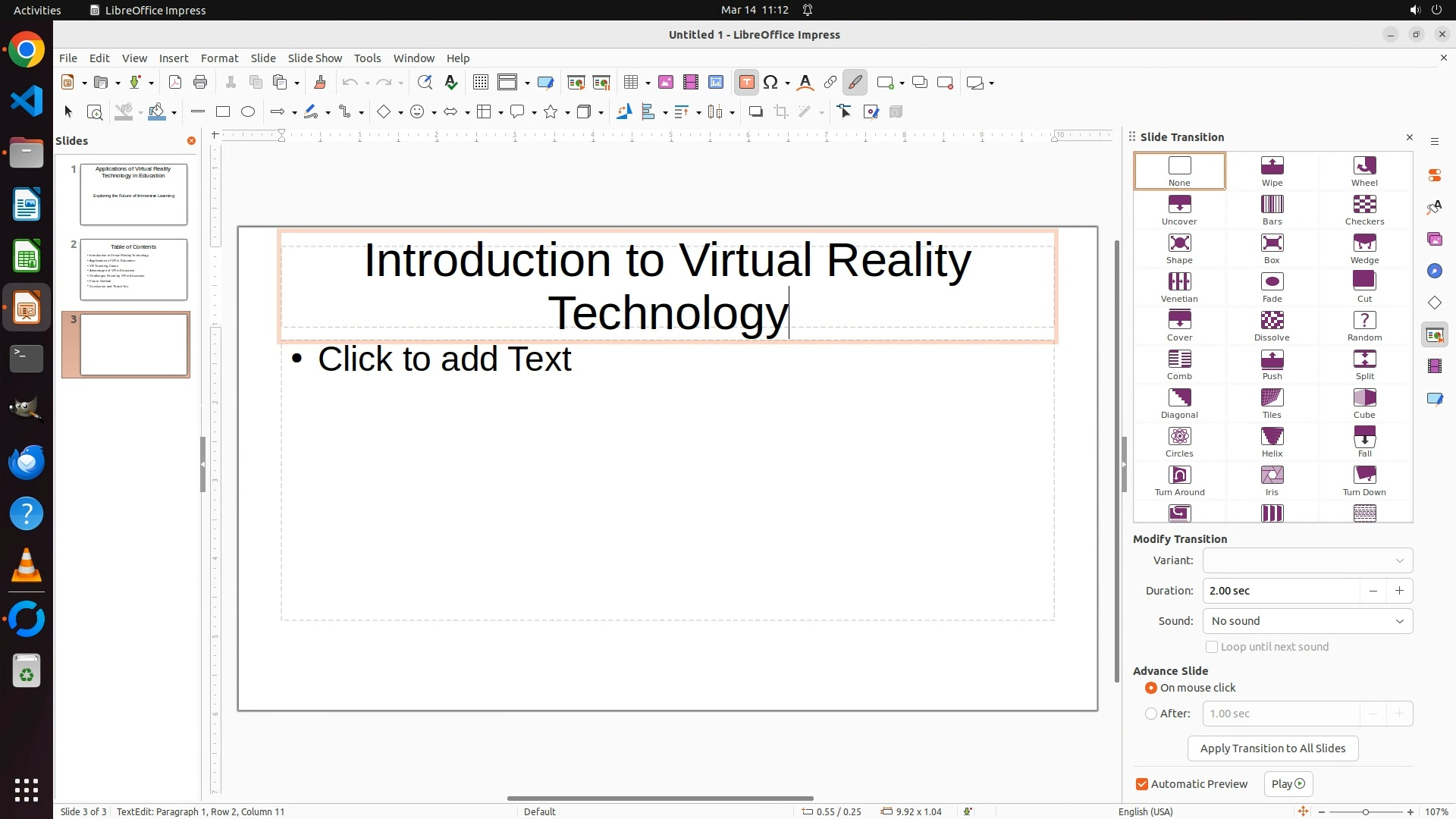1456x819 pixels.
Task: Click the Display Grid icon
Action: click(480, 83)
